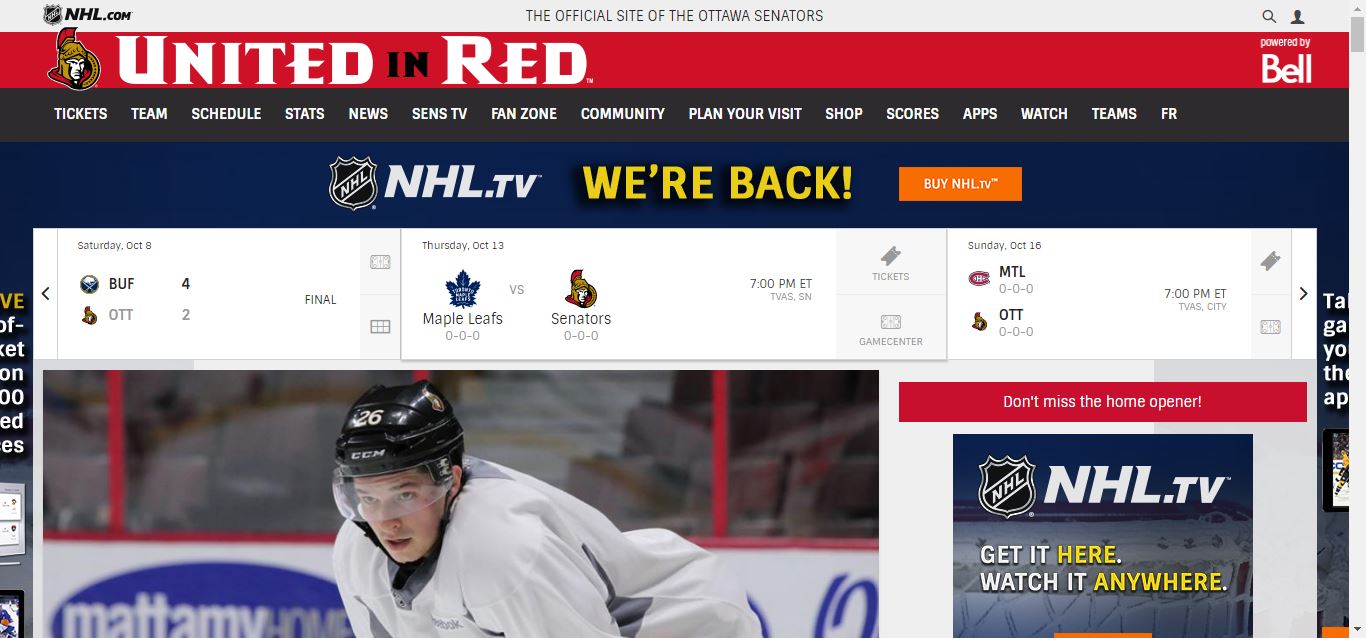1366x638 pixels.
Task: Open Gamecenter icon for the Thursday game
Action: [890, 327]
